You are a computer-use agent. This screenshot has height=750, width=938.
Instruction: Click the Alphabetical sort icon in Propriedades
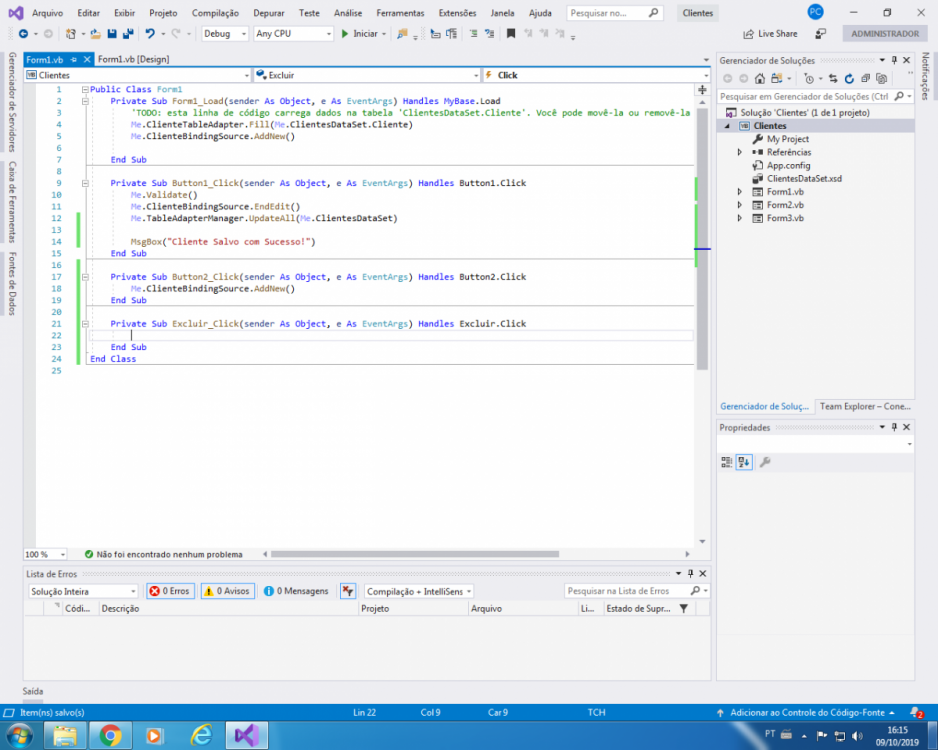744,462
